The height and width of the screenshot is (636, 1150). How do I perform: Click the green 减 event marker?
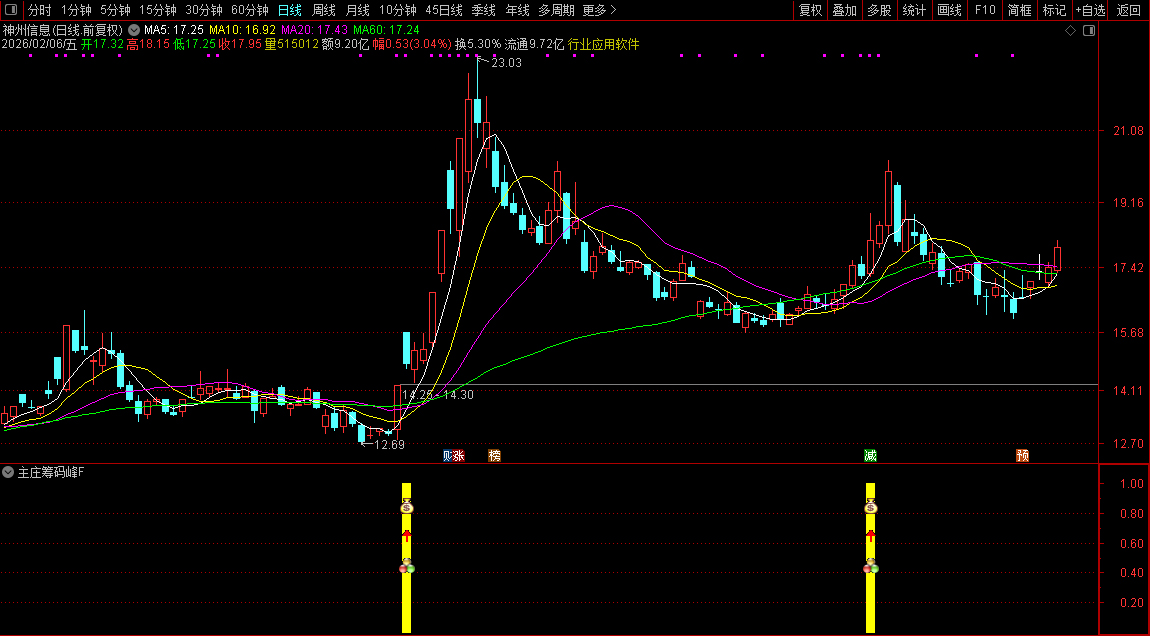[x=870, y=456]
